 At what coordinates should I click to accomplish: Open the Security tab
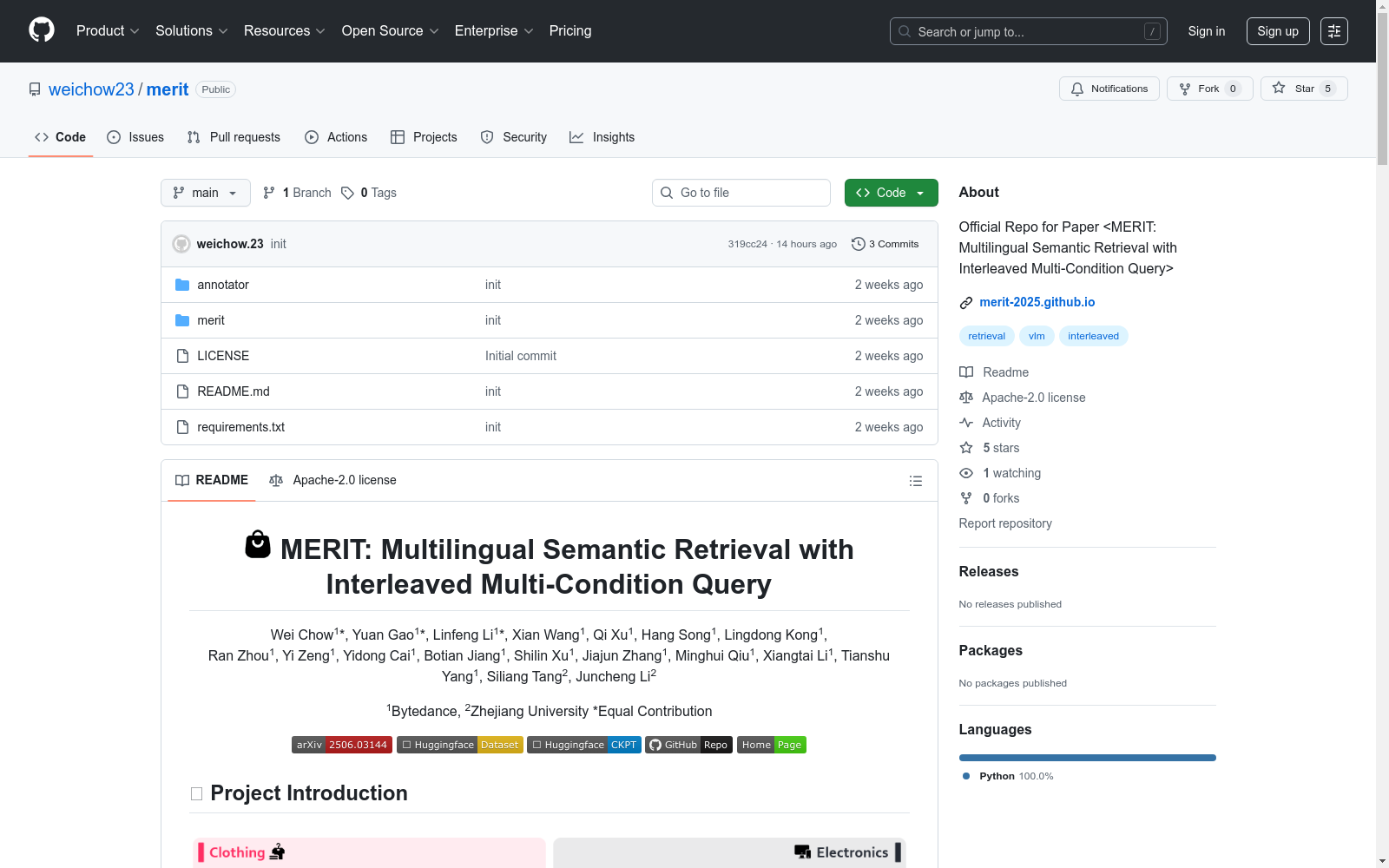(x=514, y=137)
